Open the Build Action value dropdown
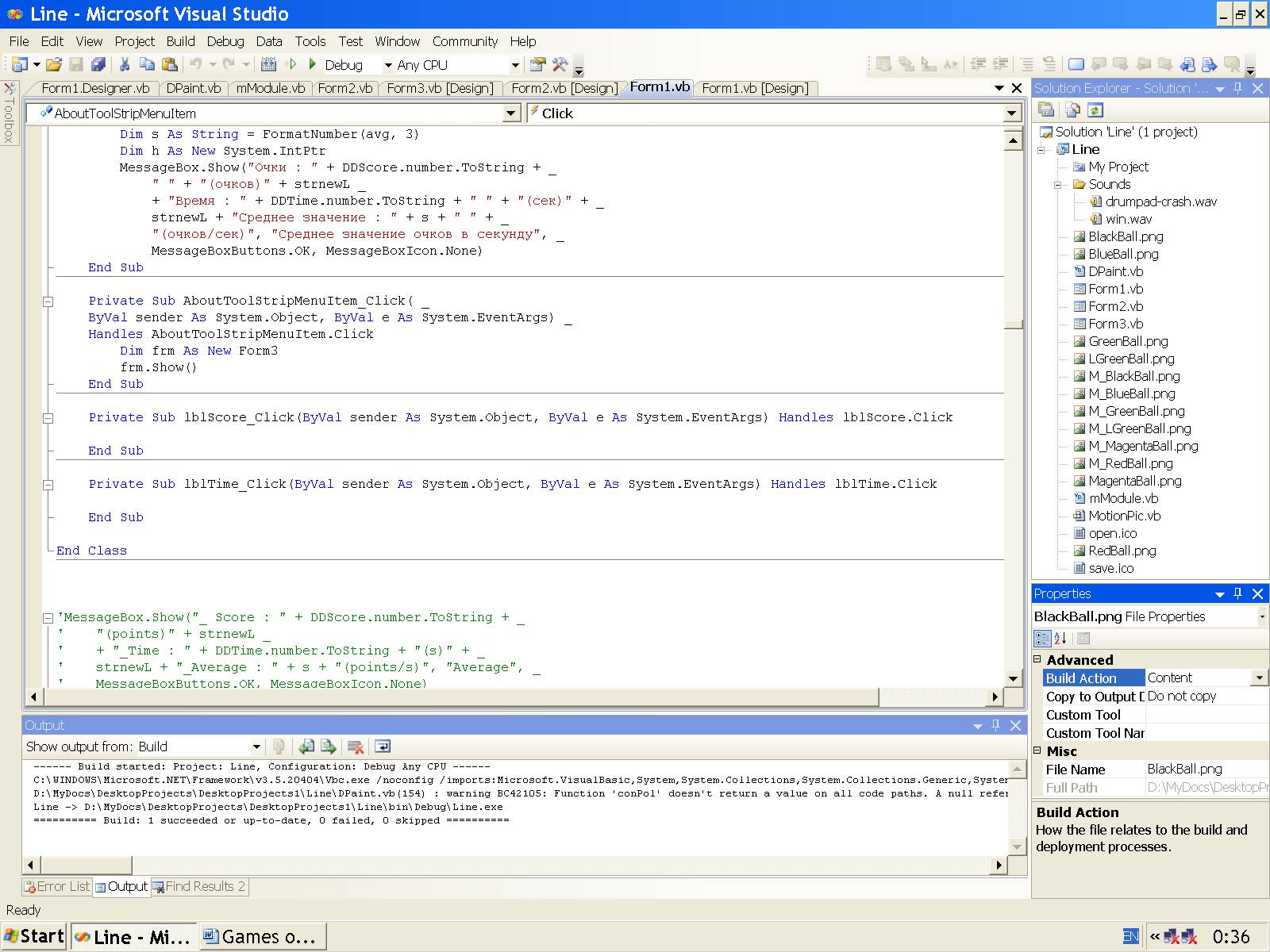Viewport: 1270px width, 952px height. (1259, 678)
